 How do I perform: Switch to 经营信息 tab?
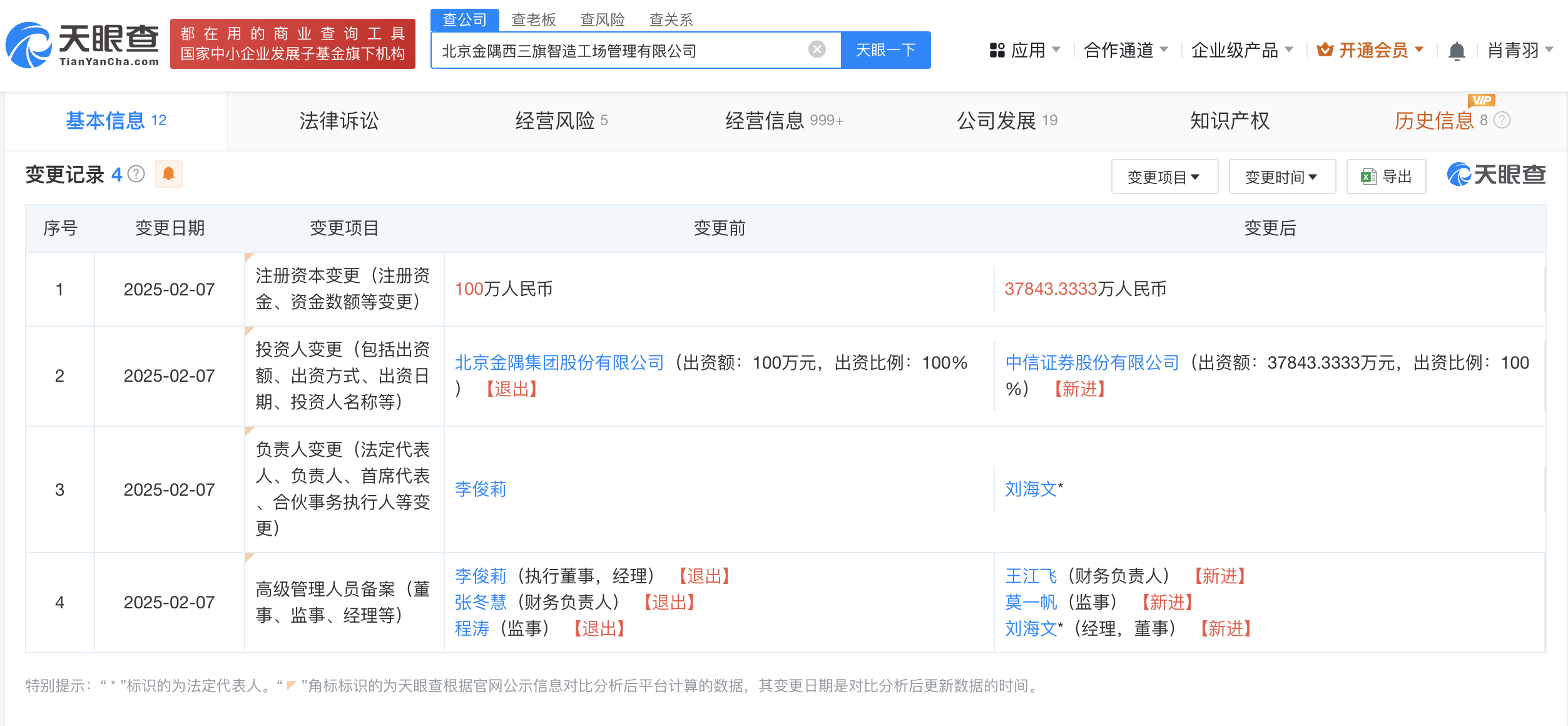(x=784, y=121)
